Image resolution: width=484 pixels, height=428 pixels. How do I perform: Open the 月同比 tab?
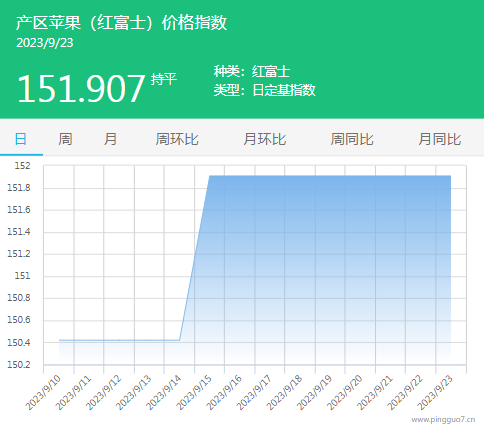tap(440, 139)
